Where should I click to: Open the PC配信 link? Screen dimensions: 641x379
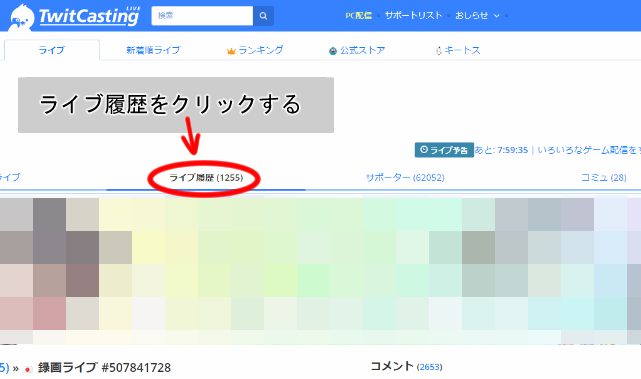359,16
